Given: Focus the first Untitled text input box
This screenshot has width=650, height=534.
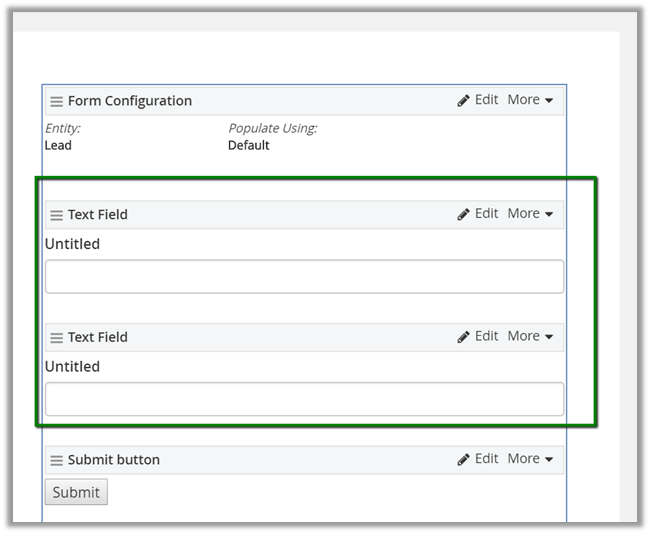Looking at the screenshot, I should click(x=304, y=277).
